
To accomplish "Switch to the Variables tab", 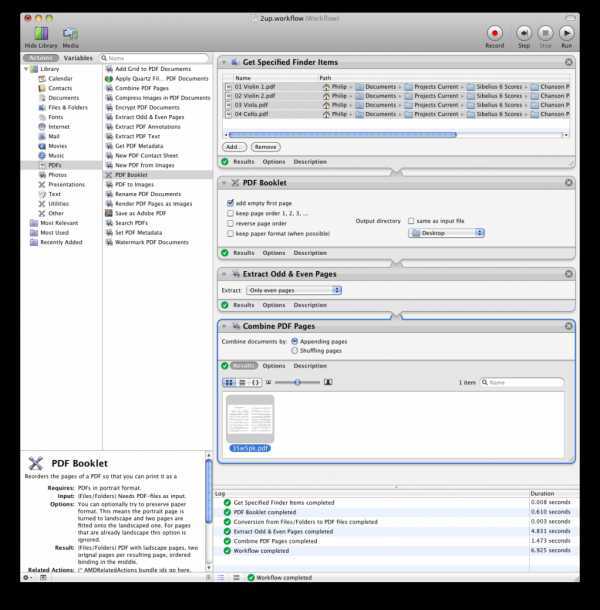I will click(x=78, y=58).
